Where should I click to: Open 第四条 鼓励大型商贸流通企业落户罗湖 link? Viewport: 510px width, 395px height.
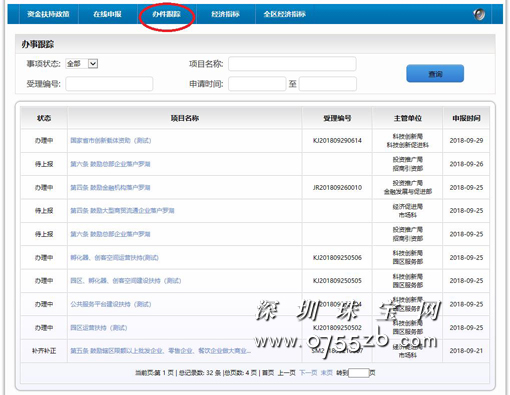coord(122,211)
